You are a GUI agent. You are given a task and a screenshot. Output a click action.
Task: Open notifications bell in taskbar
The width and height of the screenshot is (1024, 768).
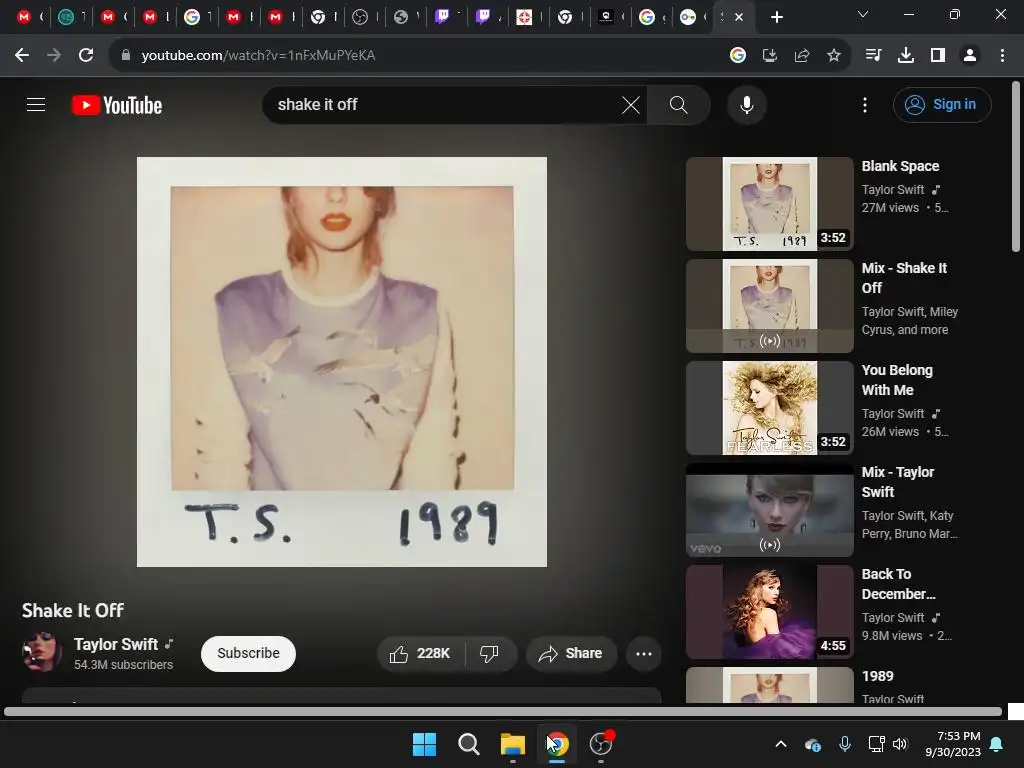[997, 744]
